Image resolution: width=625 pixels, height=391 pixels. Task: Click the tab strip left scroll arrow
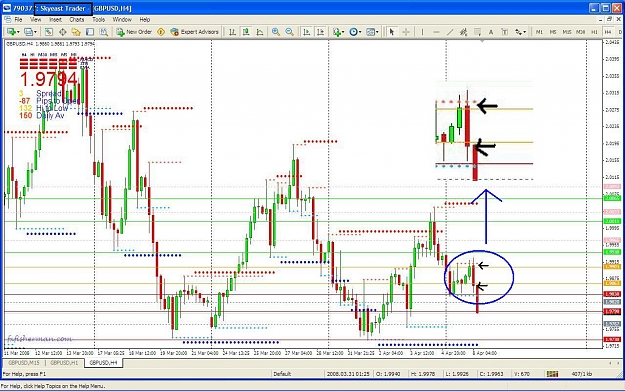610,363
